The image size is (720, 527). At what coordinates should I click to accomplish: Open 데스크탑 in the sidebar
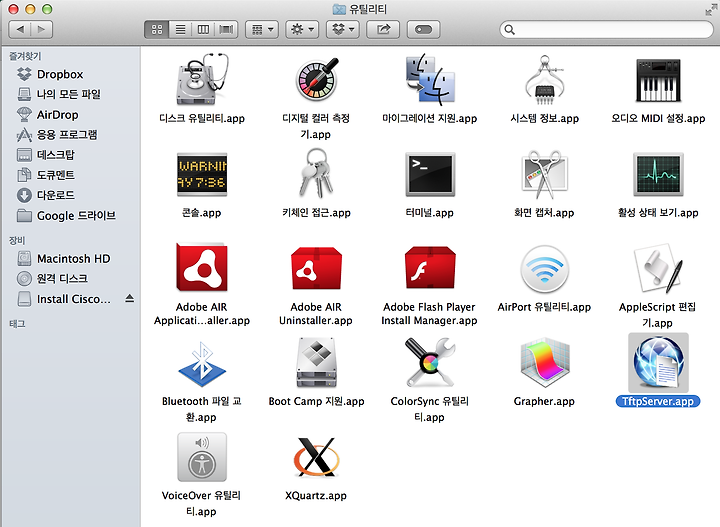[x=56, y=155]
